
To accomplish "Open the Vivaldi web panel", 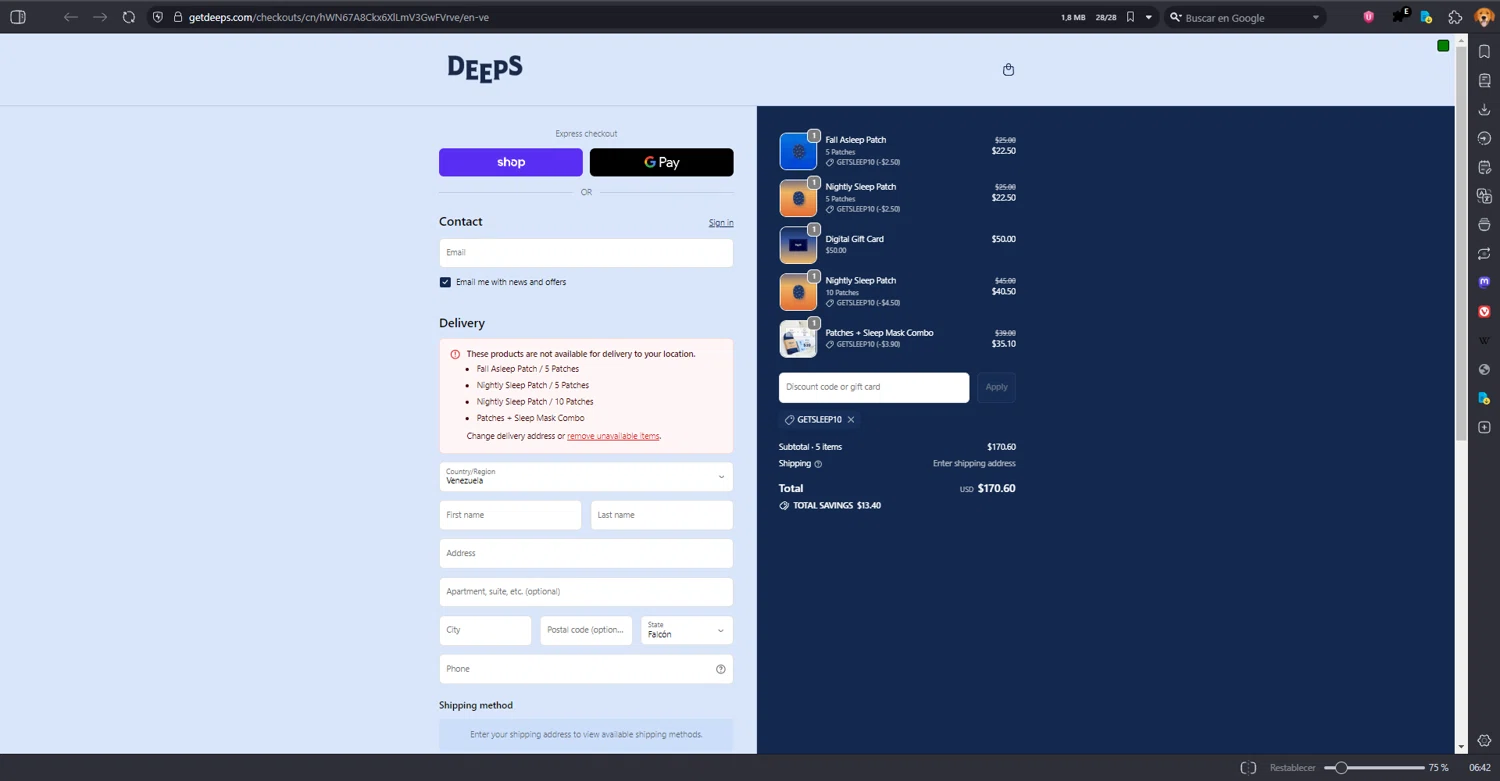I will [x=1484, y=312].
